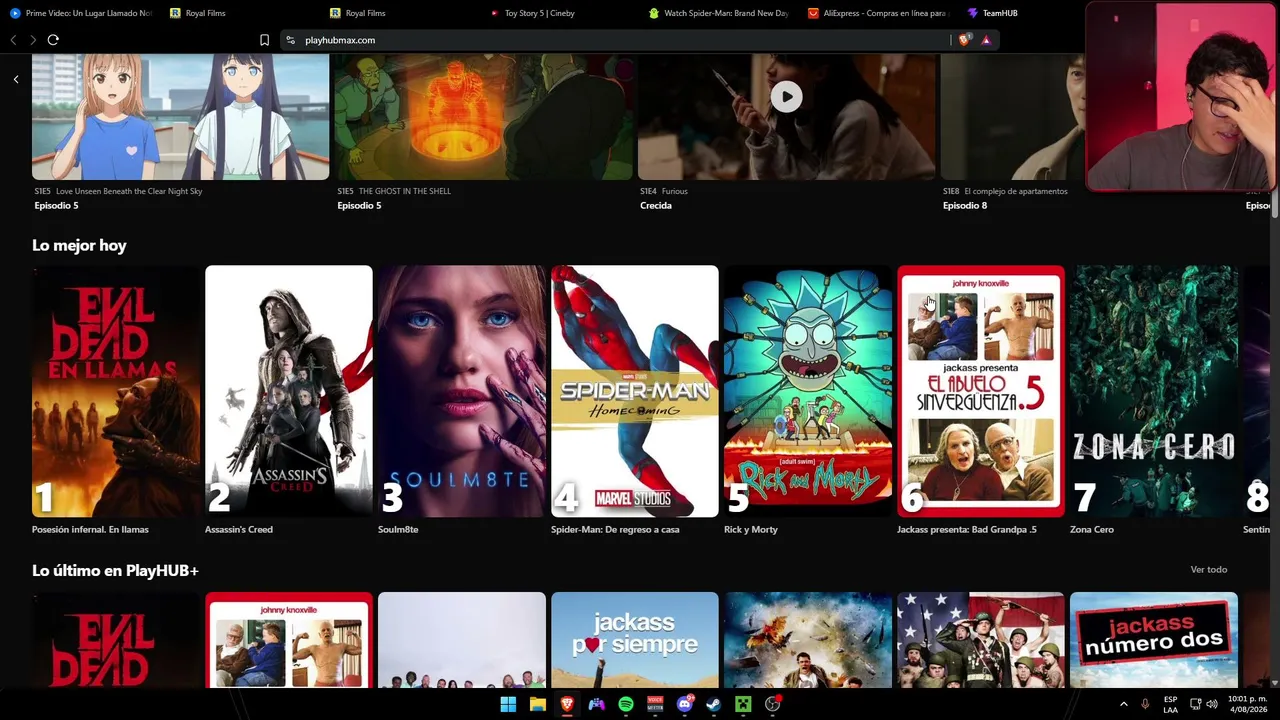Screen dimensions: 1280x720
Task: Open El Abuelo Sinvergüenza .5 poster ranked 6
Action: click(980, 391)
